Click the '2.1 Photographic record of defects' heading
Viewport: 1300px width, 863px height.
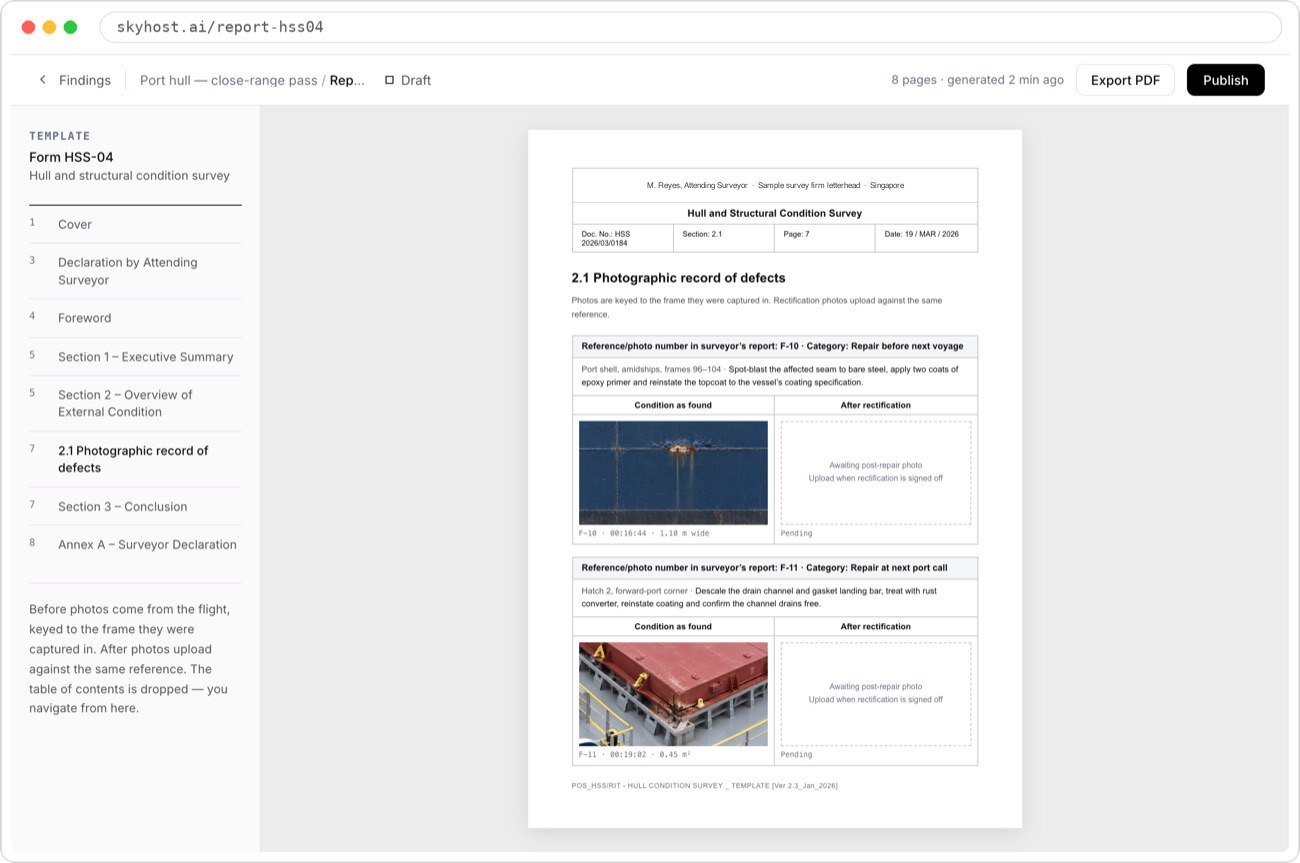[x=678, y=278]
